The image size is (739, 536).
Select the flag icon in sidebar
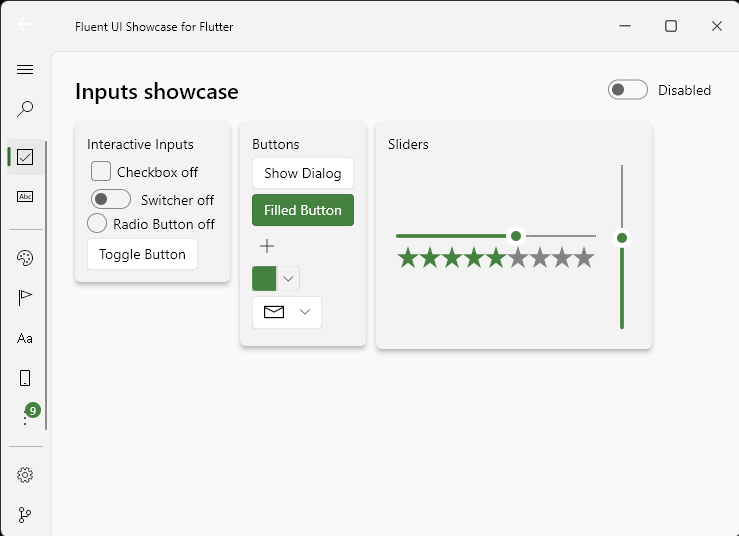[25, 298]
